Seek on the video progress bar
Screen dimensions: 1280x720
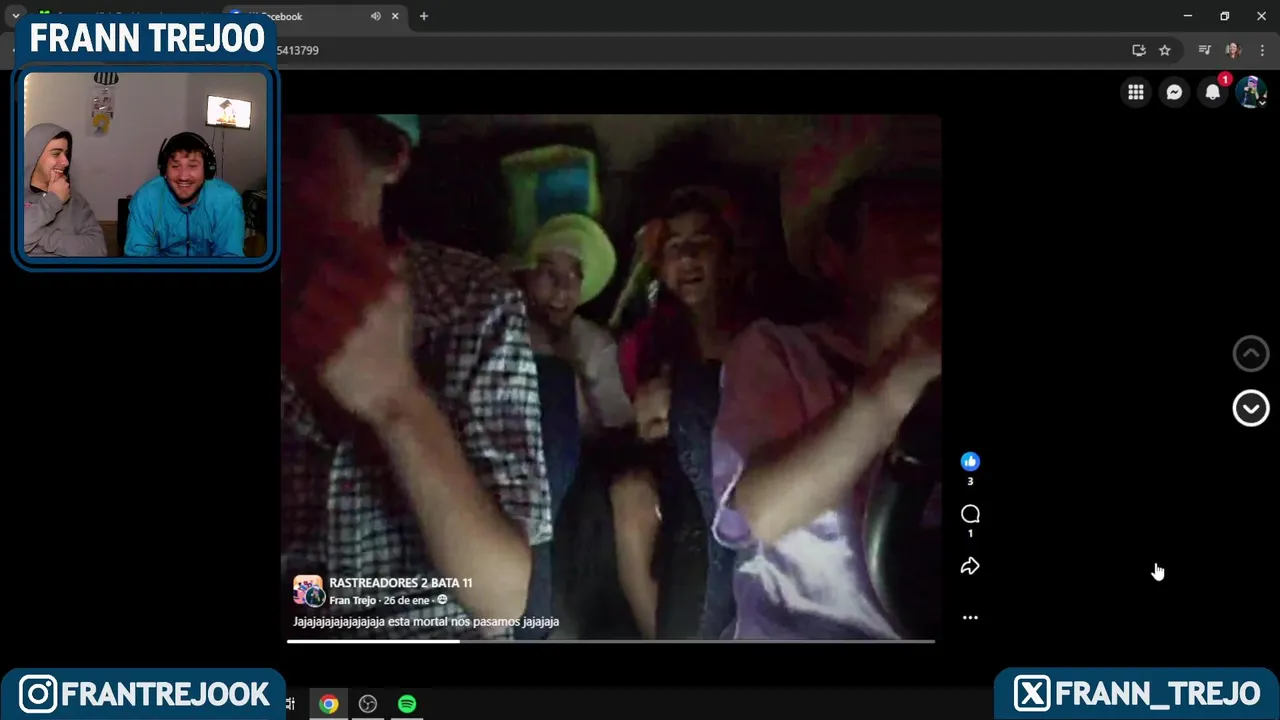(x=611, y=641)
